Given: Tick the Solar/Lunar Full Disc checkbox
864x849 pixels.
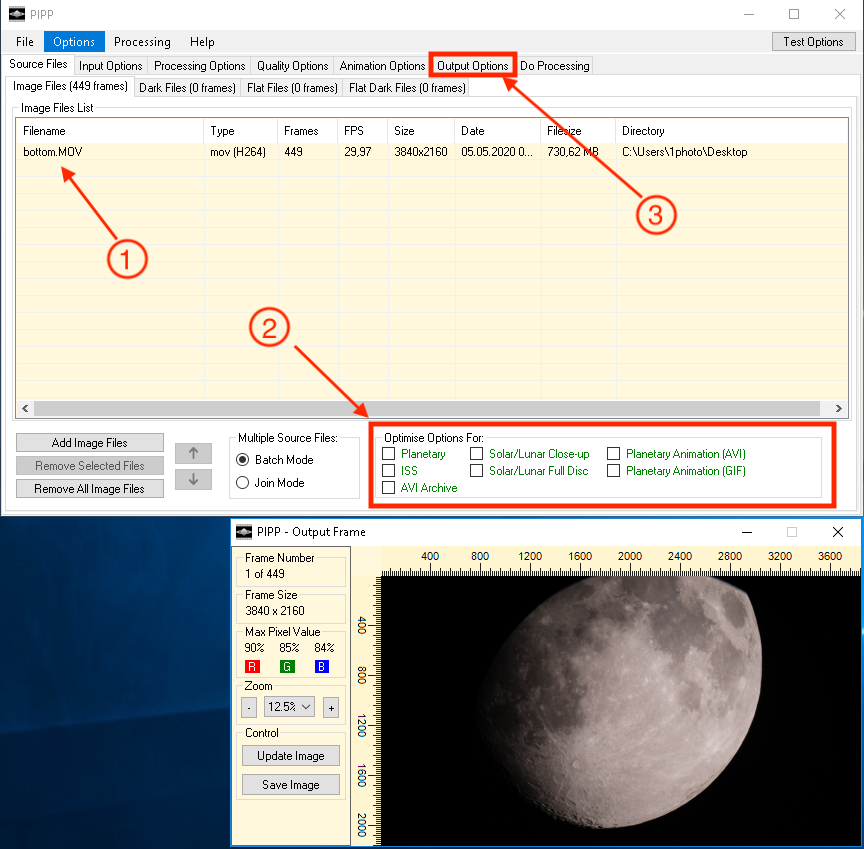Looking at the screenshot, I should (x=477, y=471).
